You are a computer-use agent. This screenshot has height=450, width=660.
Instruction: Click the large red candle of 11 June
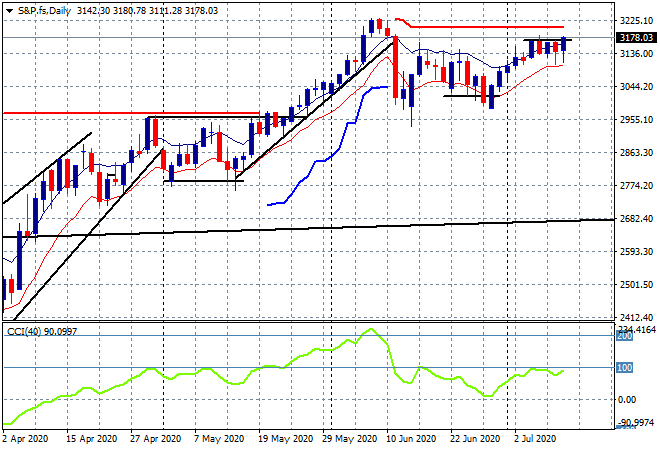396,67
